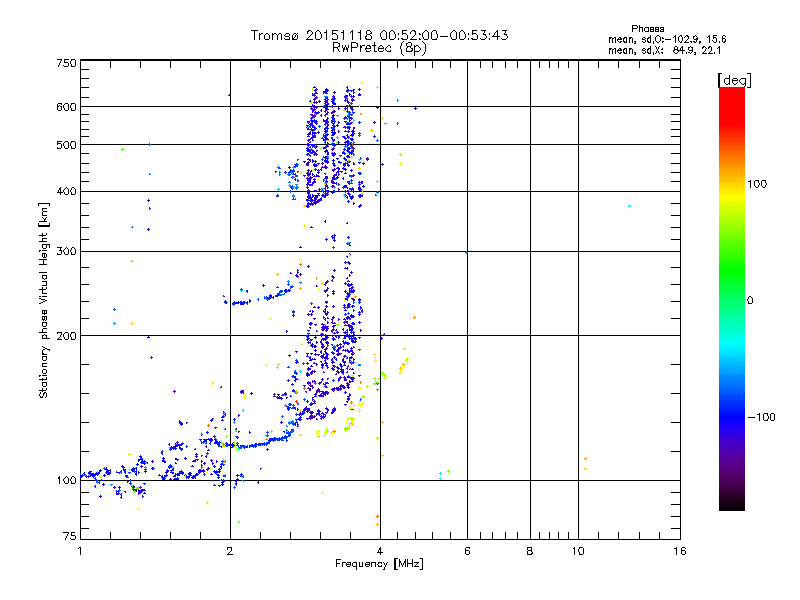Click the x-axis label 'Frequency [MHz]'

click(x=379, y=564)
